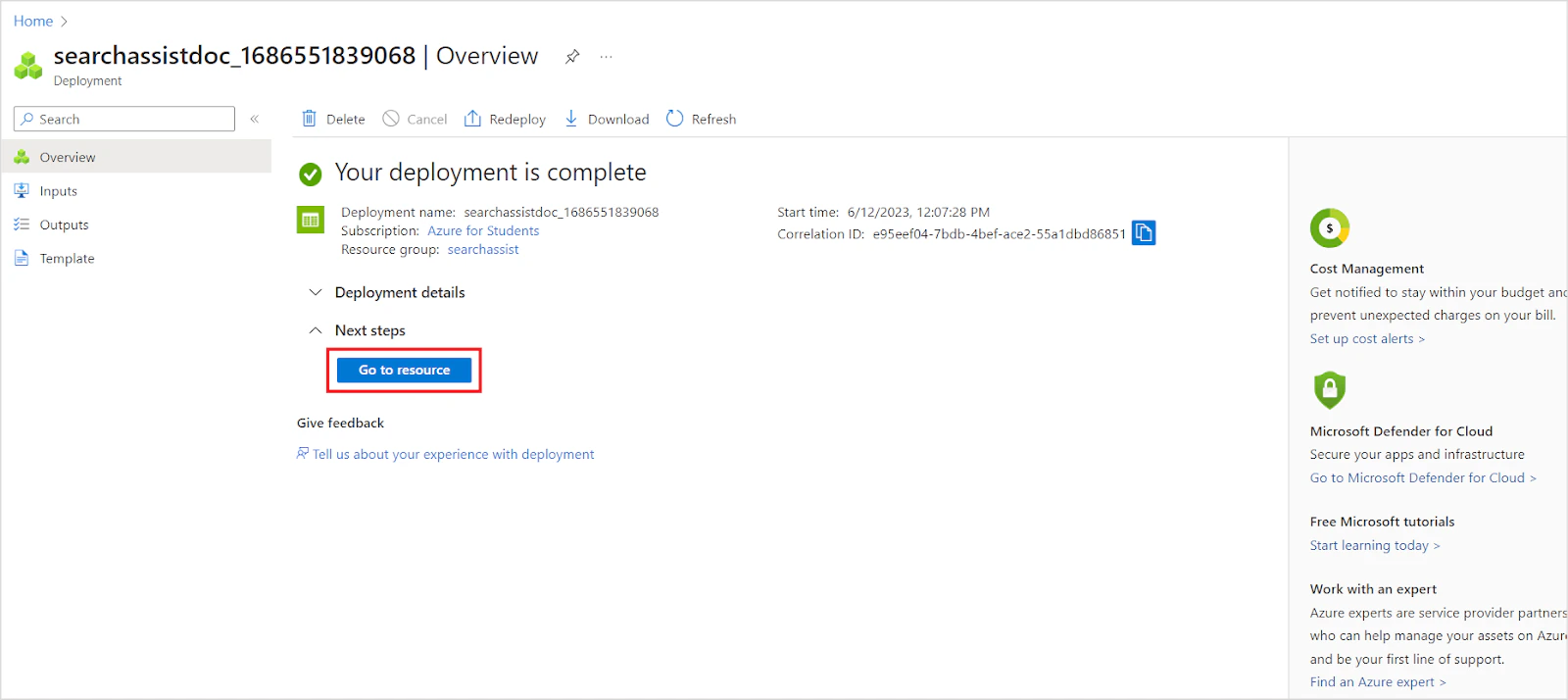
Task: Click the Correlation ID value text
Action: pos(1000,234)
